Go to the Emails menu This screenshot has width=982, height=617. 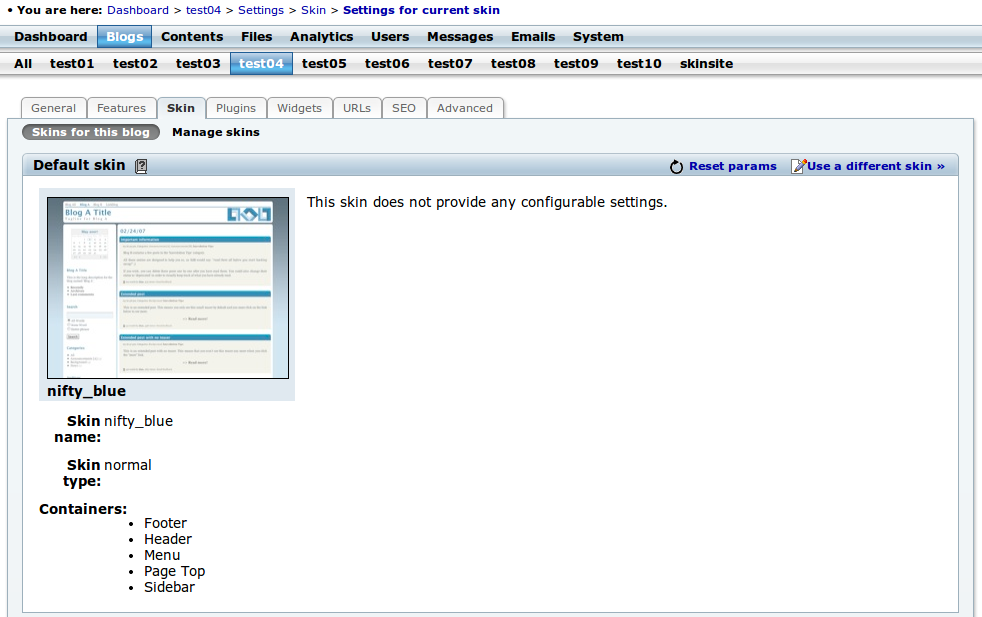click(x=533, y=37)
